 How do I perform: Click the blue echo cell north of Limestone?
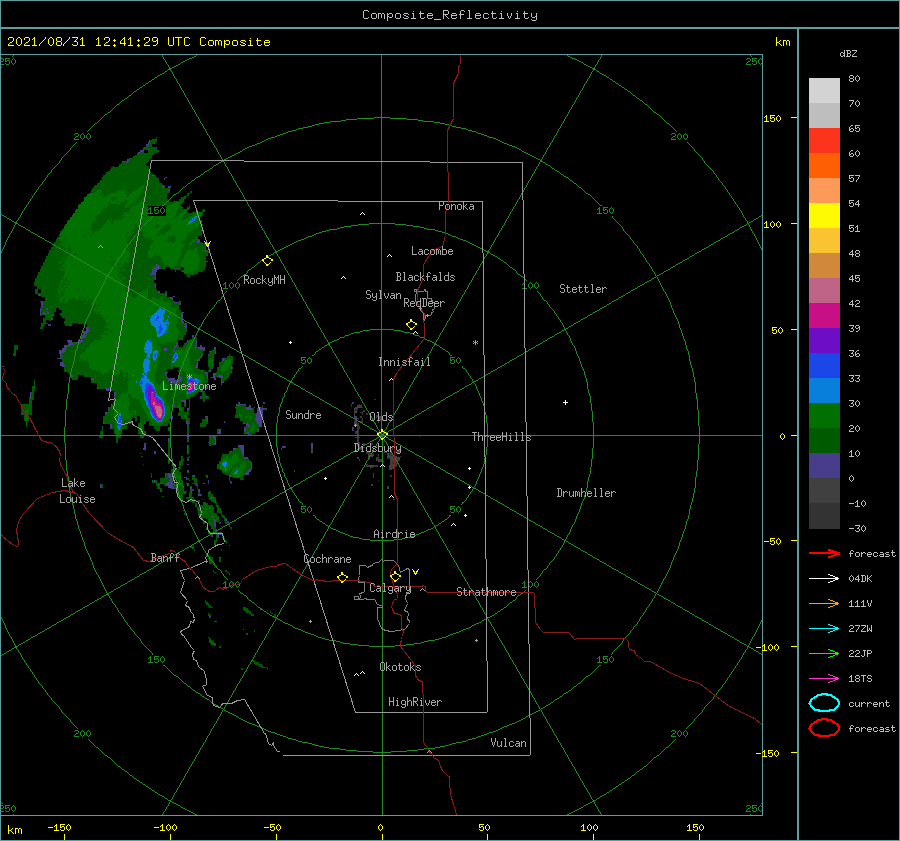(x=159, y=323)
